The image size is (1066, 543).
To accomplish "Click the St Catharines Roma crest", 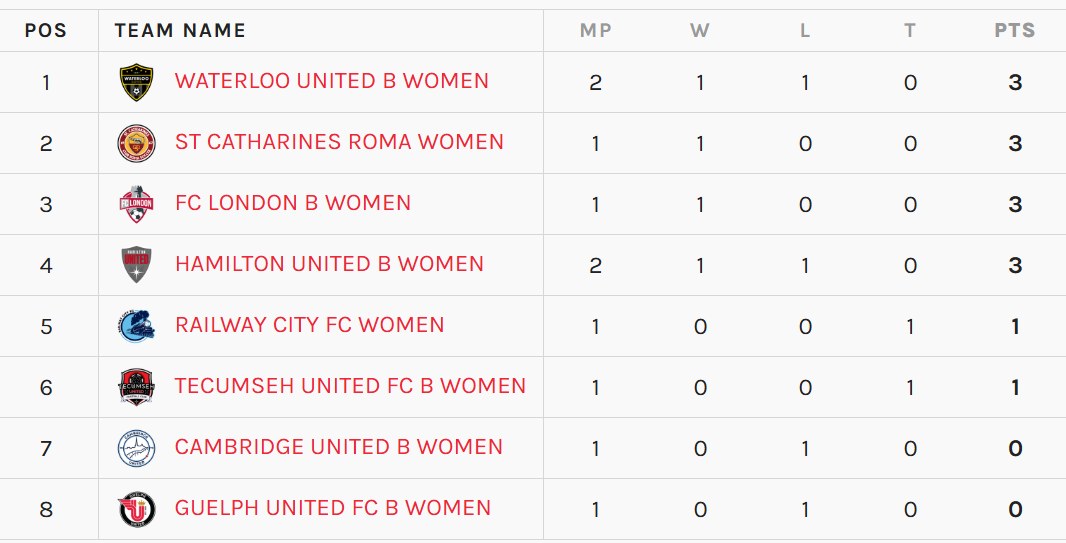I will pos(136,143).
